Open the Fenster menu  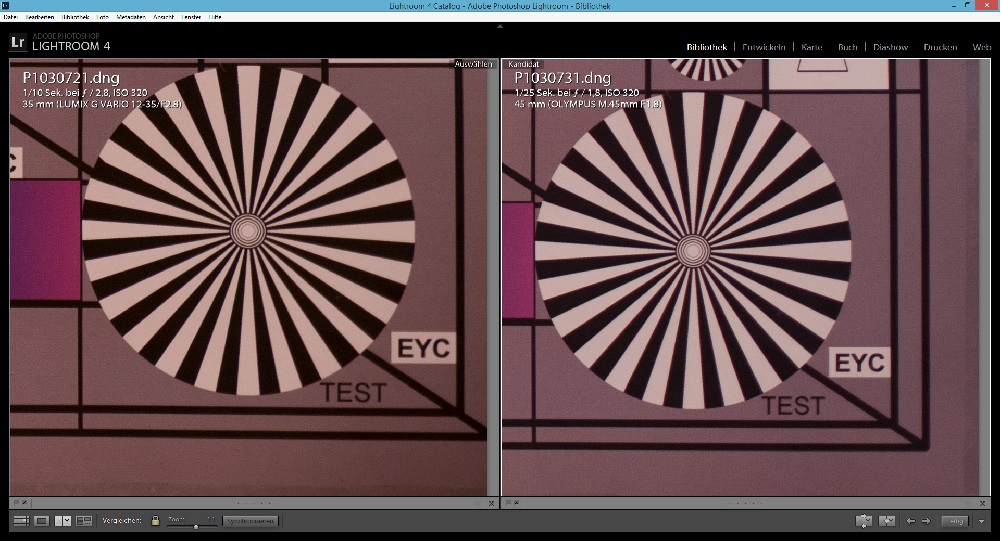click(x=192, y=17)
